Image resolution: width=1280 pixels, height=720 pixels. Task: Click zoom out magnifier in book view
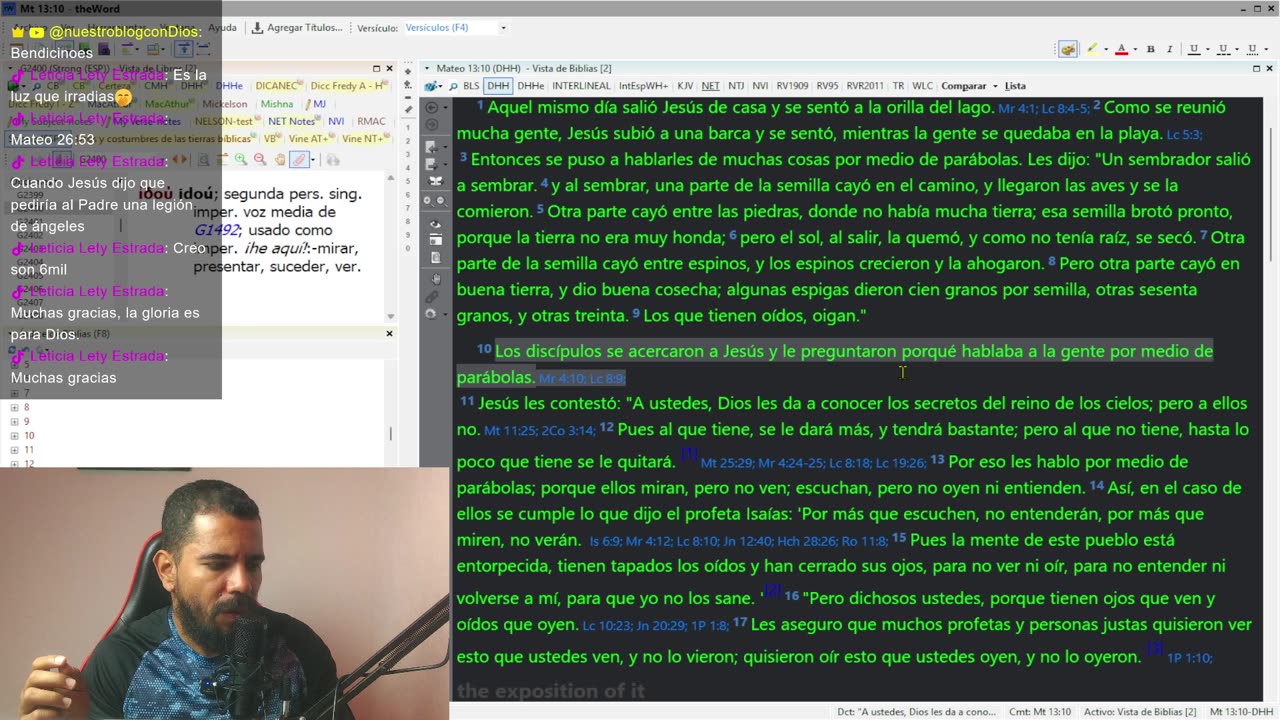[x=260, y=159]
